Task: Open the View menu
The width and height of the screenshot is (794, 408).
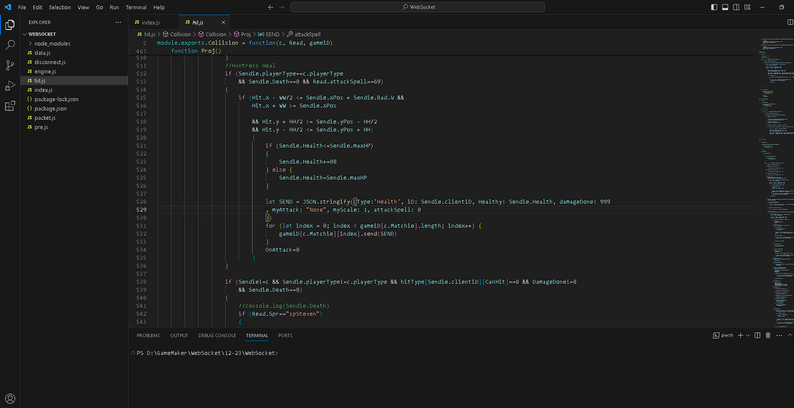Action: (x=84, y=8)
